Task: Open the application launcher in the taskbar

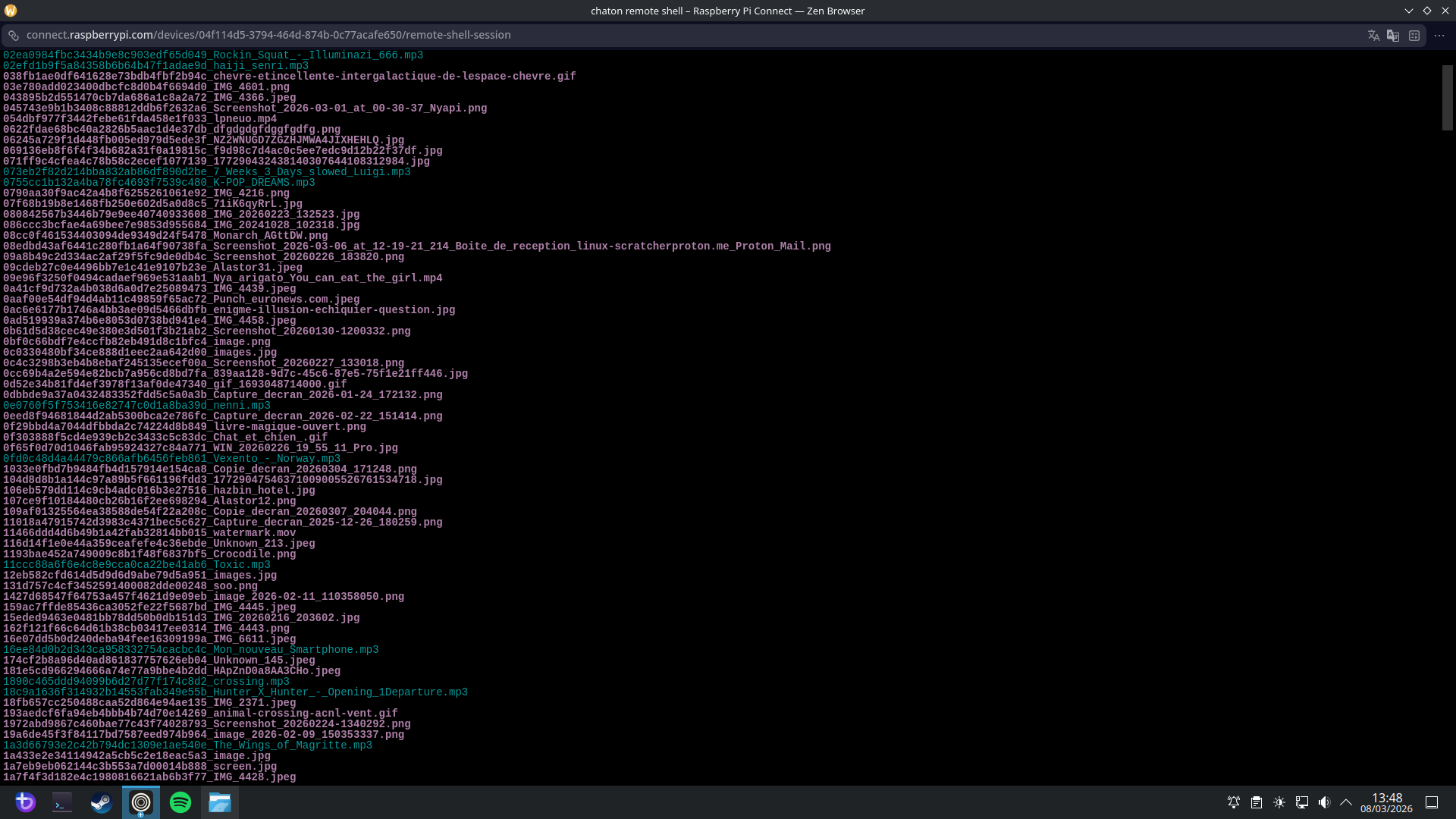Action: coord(24,802)
